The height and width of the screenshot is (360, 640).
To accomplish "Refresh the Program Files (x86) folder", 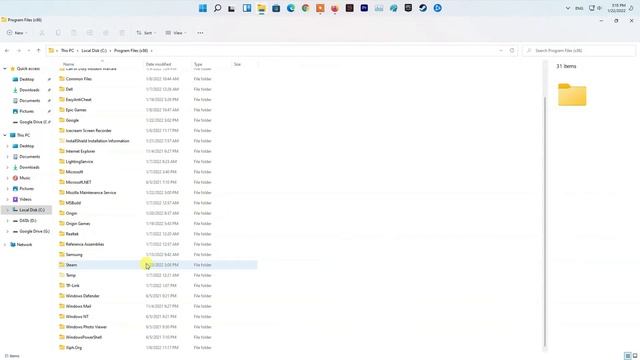I will [x=512, y=51].
